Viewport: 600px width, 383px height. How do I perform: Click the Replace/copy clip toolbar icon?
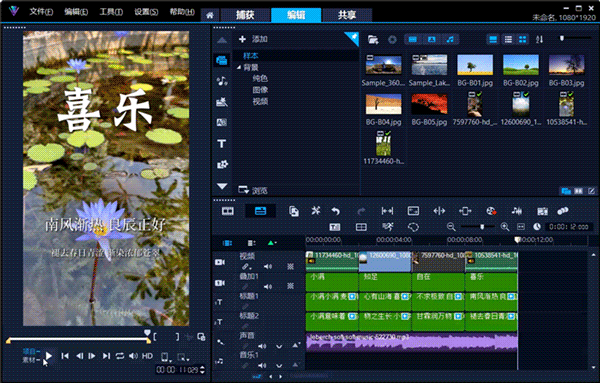pyautogui.click(x=294, y=211)
